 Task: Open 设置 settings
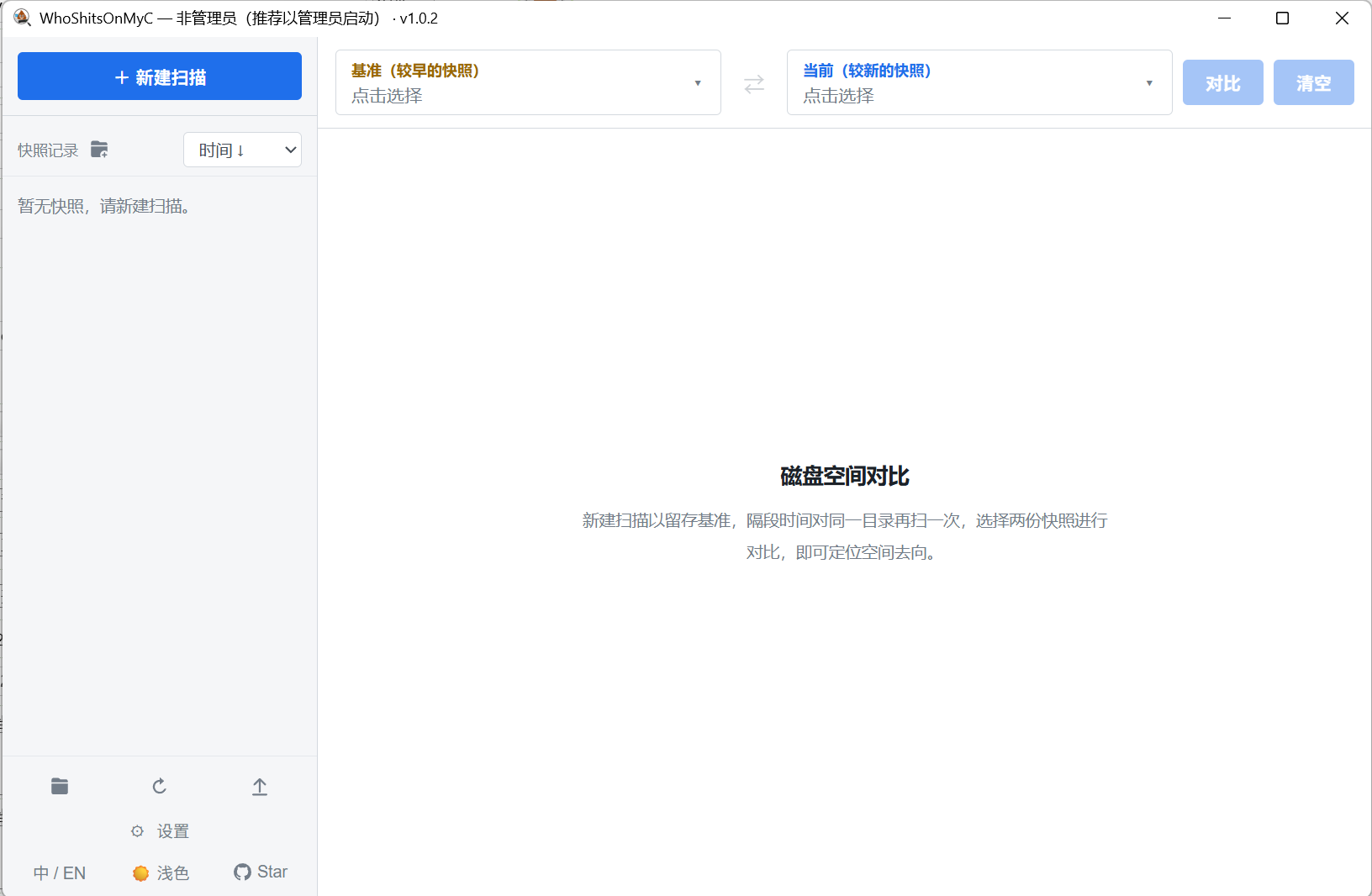(x=160, y=831)
